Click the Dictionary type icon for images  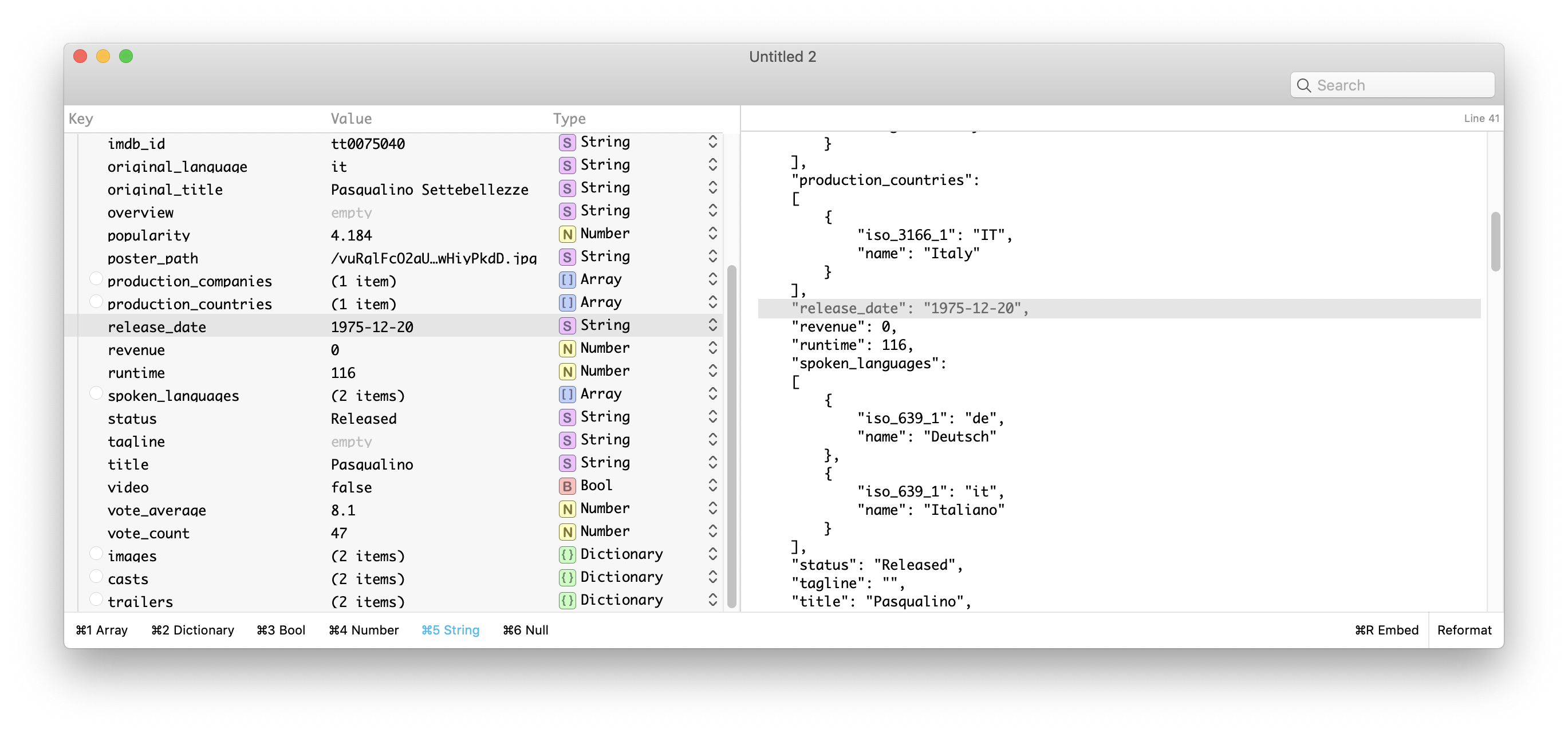click(567, 555)
